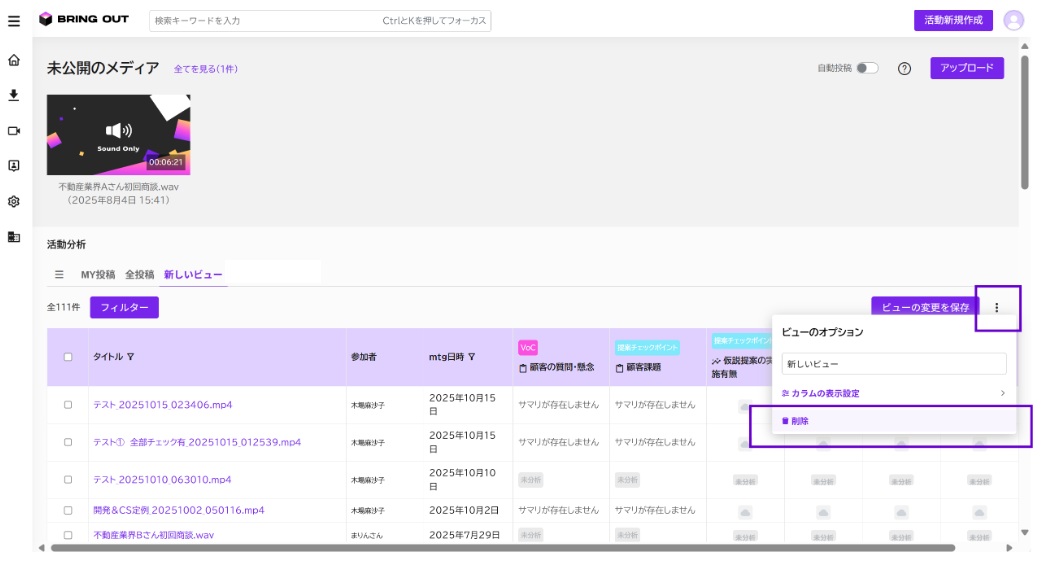Click the download icon in sidebar
Viewport: 1051px width, 570px height.
[x=13, y=95]
